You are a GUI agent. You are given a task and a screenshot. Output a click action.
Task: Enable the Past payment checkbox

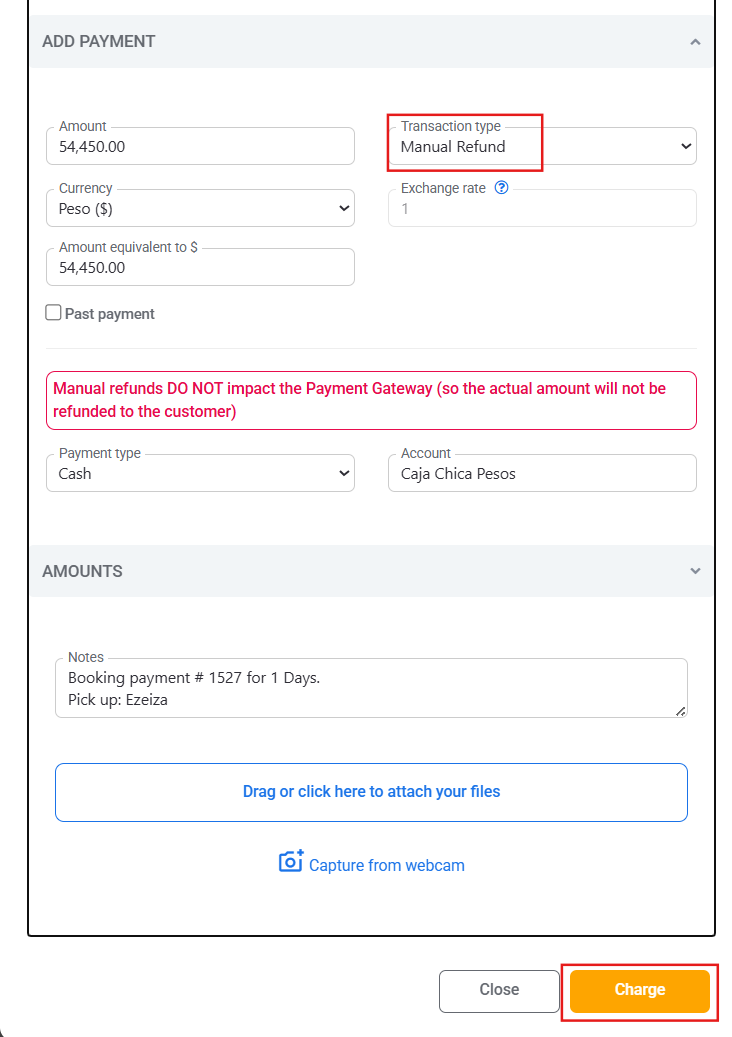tap(54, 313)
